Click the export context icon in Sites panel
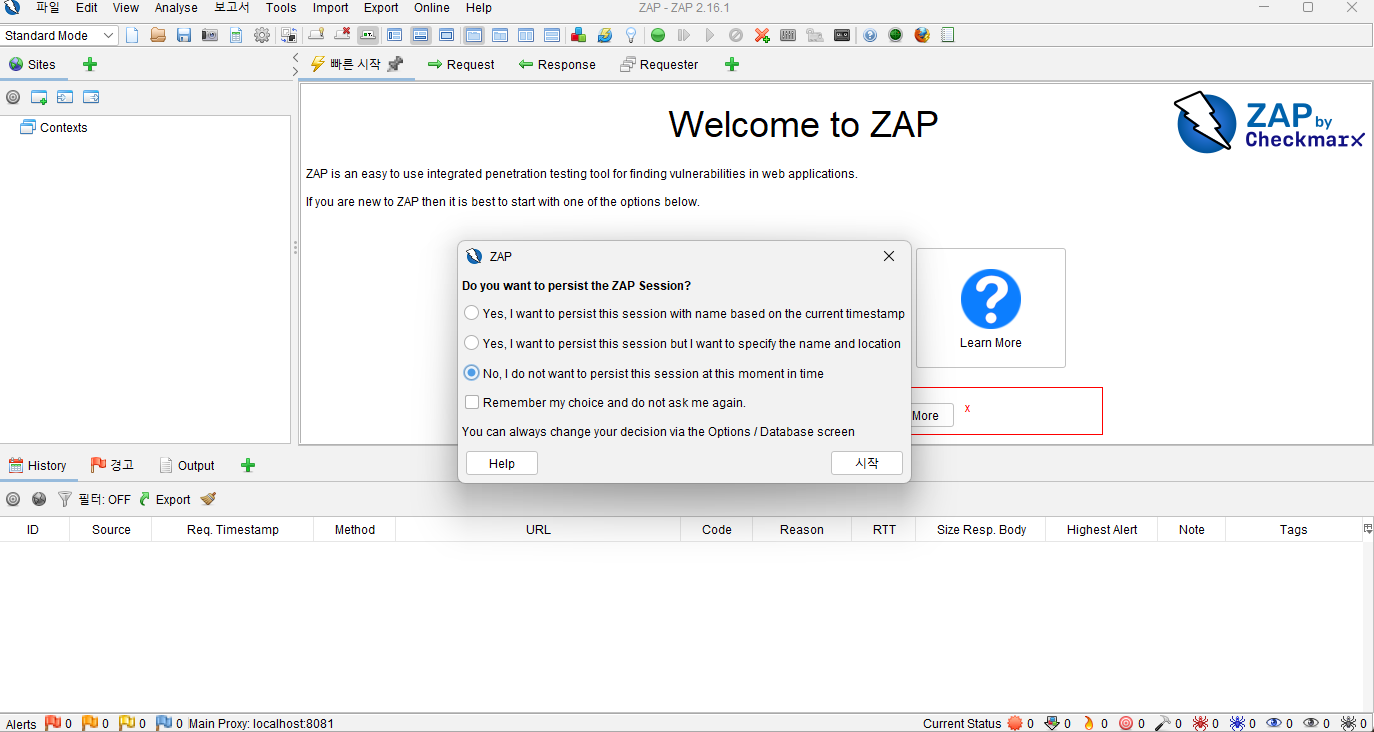This screenshot has width=1374, height=732. pos(91,97)
